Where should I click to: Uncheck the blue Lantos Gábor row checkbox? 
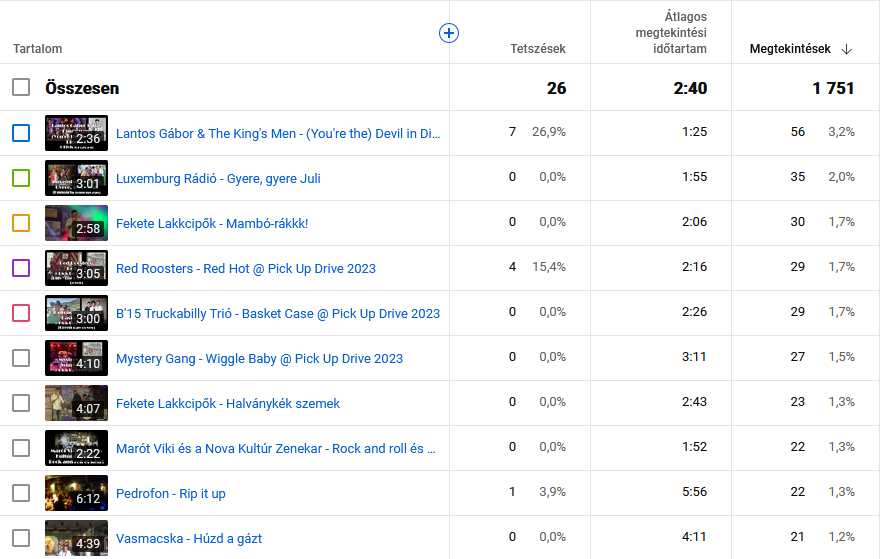pyautogui.click(x=21, y=133)
